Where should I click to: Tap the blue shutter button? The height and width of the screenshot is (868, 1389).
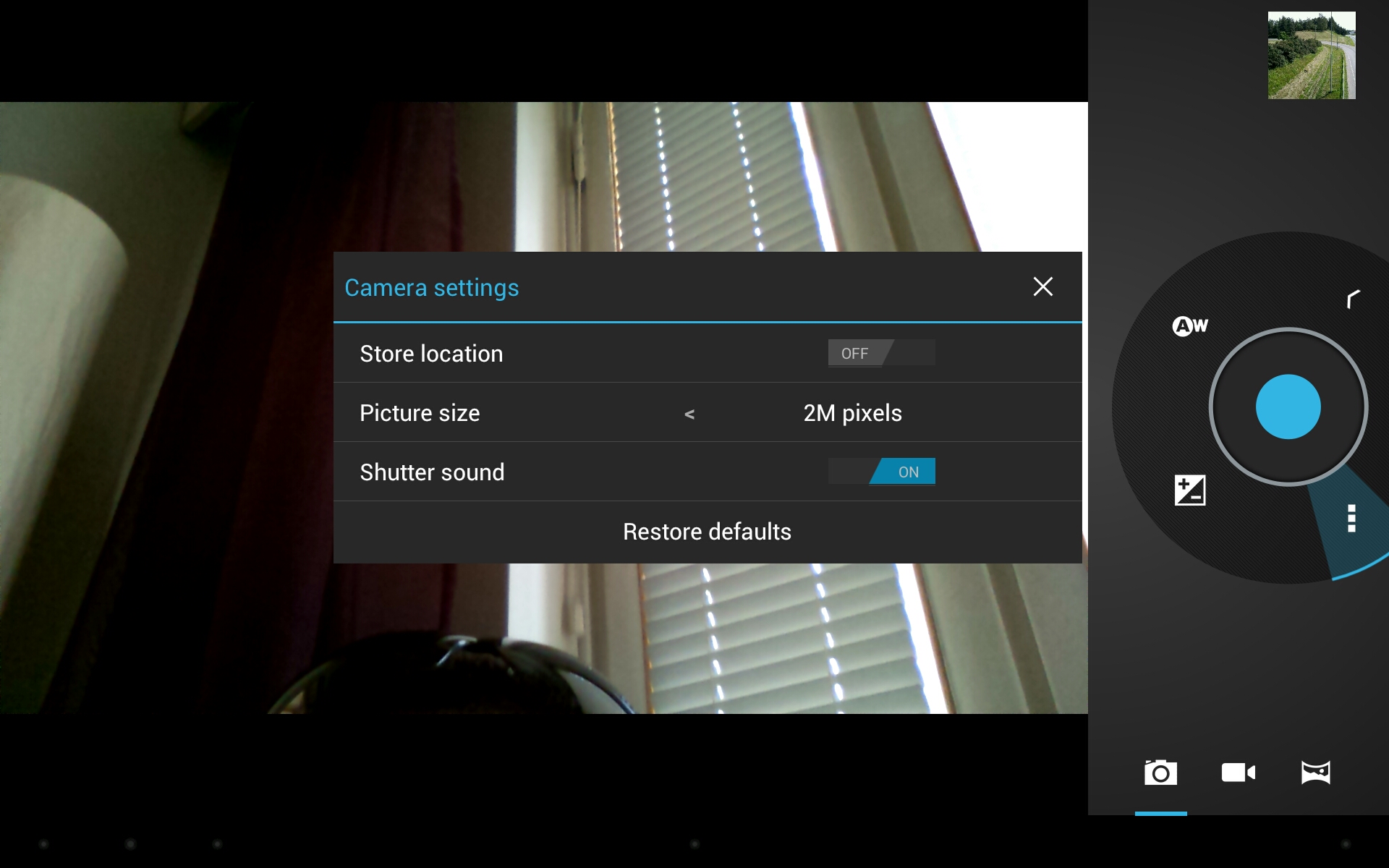click(x=1288, y=407)
